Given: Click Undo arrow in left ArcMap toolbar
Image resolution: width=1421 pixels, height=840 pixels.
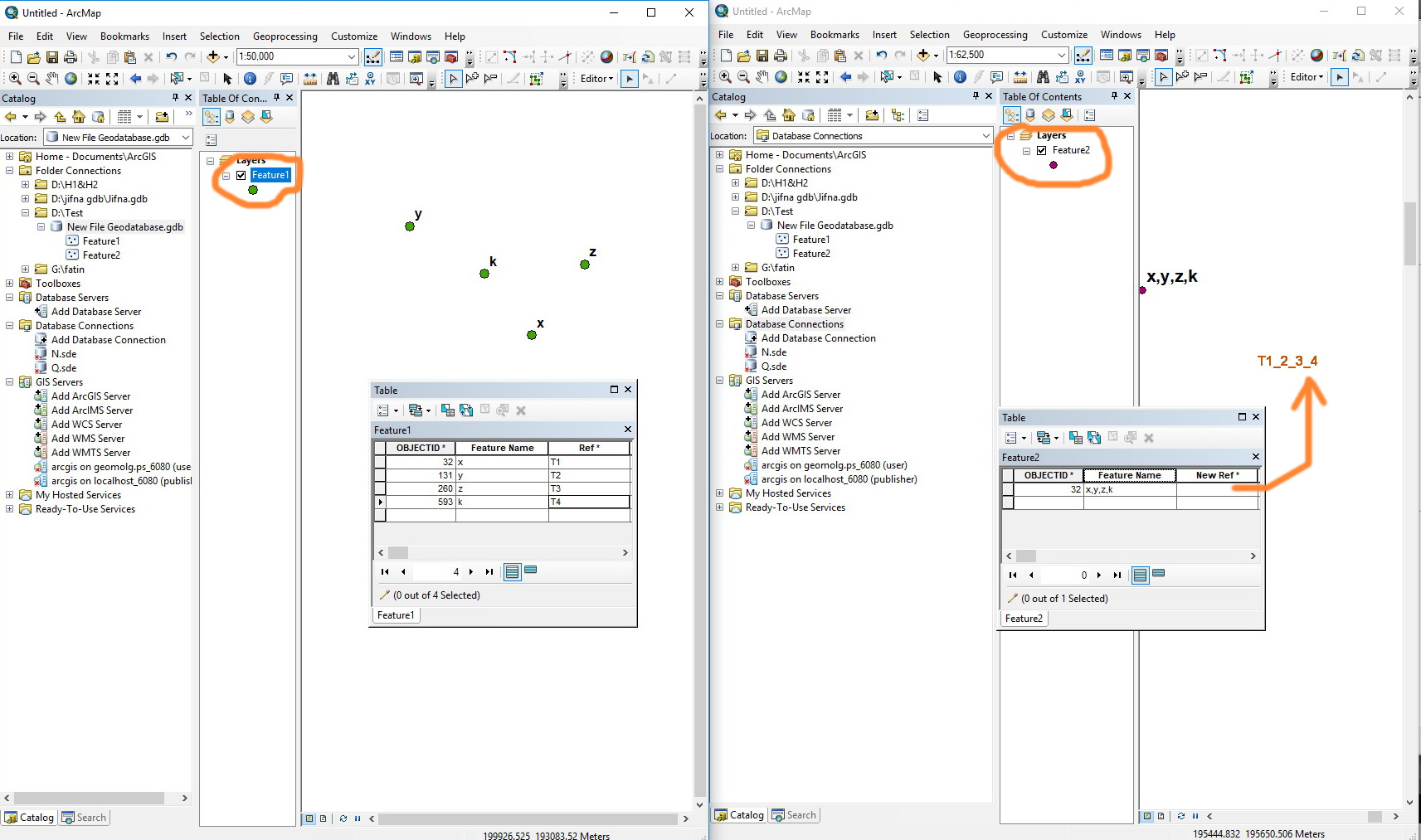Looking at the screenshot, I should [x=171, y=57].
